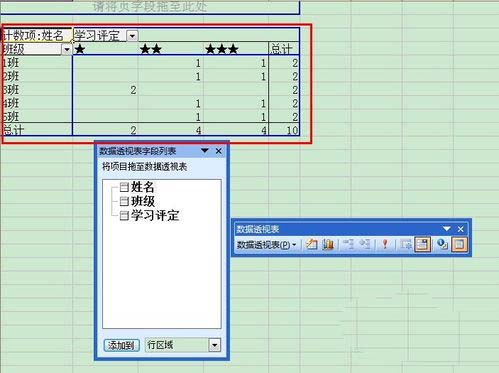Click the 添加到 button

pos(121,345)
